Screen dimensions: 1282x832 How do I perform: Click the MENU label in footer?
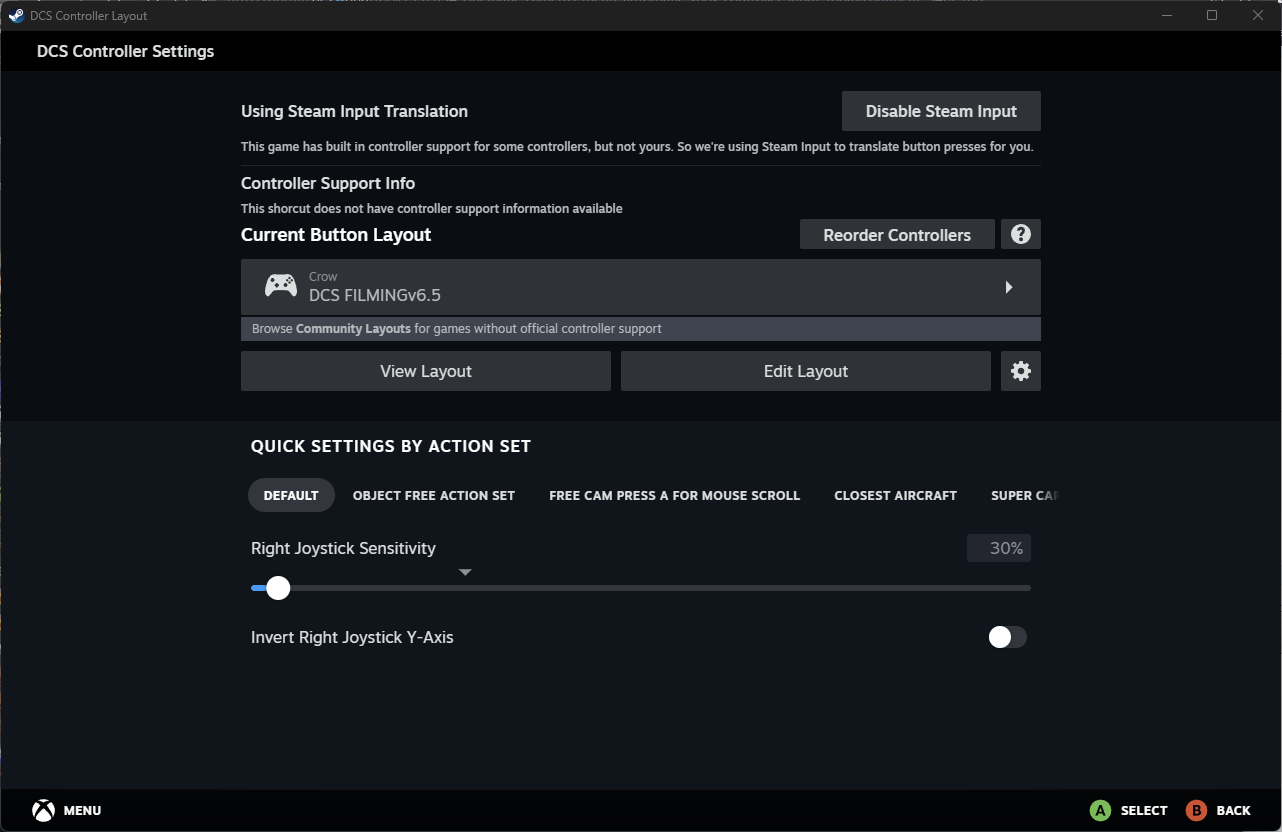pyautogui.click(x=83, y=810)
